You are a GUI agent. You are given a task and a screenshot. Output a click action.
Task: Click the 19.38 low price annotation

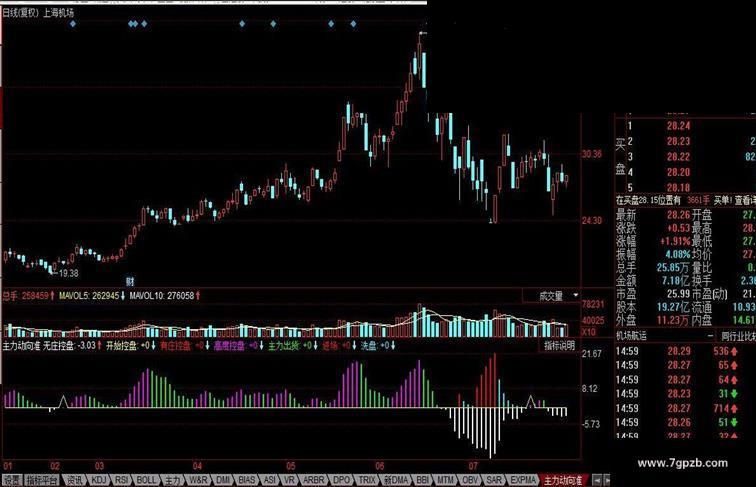[68, 273]
